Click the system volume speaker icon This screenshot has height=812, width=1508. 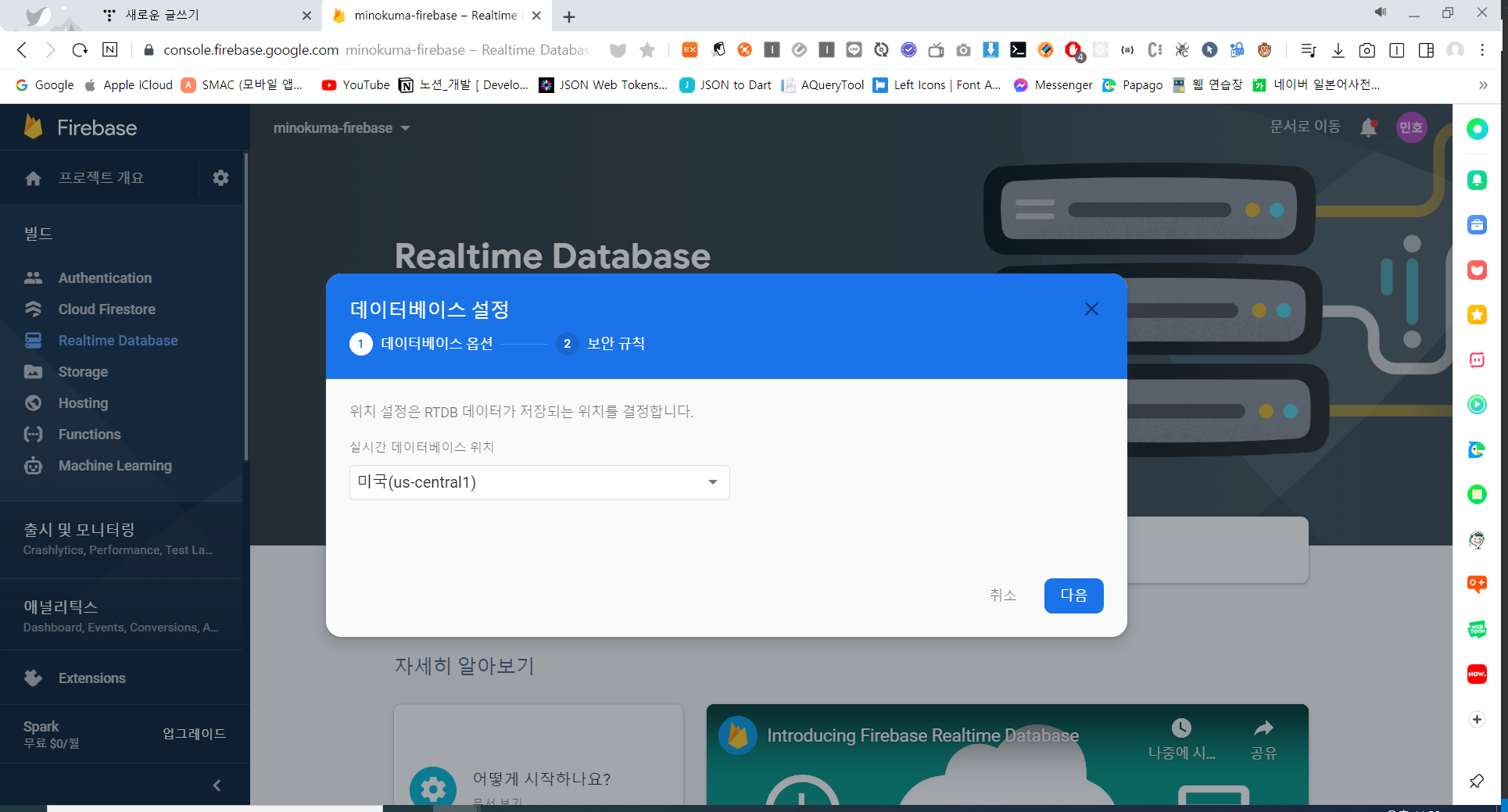click(1381, 12)
